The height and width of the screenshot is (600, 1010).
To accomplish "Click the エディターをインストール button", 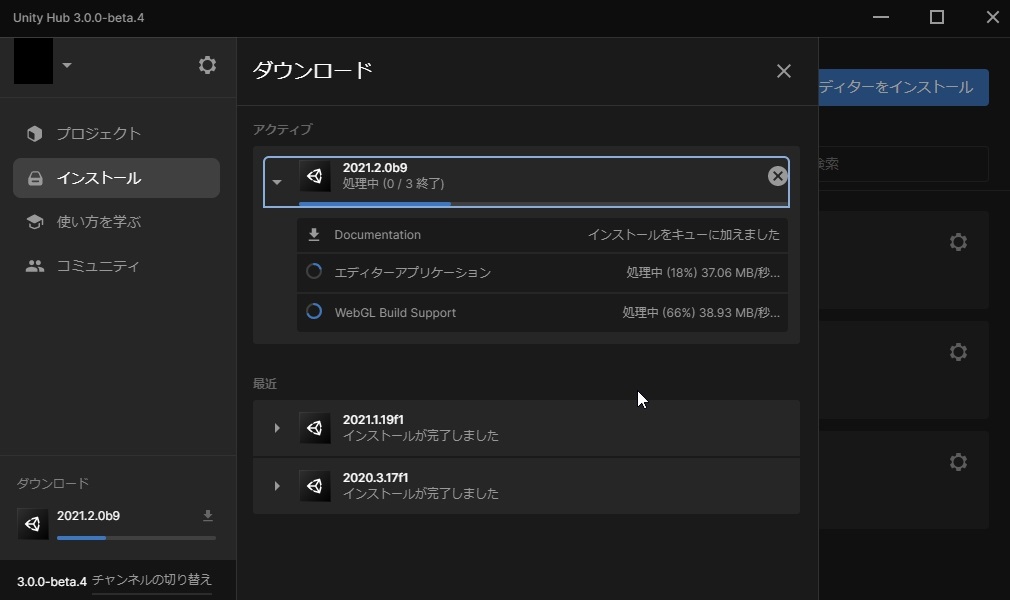I will coord(903,87).
